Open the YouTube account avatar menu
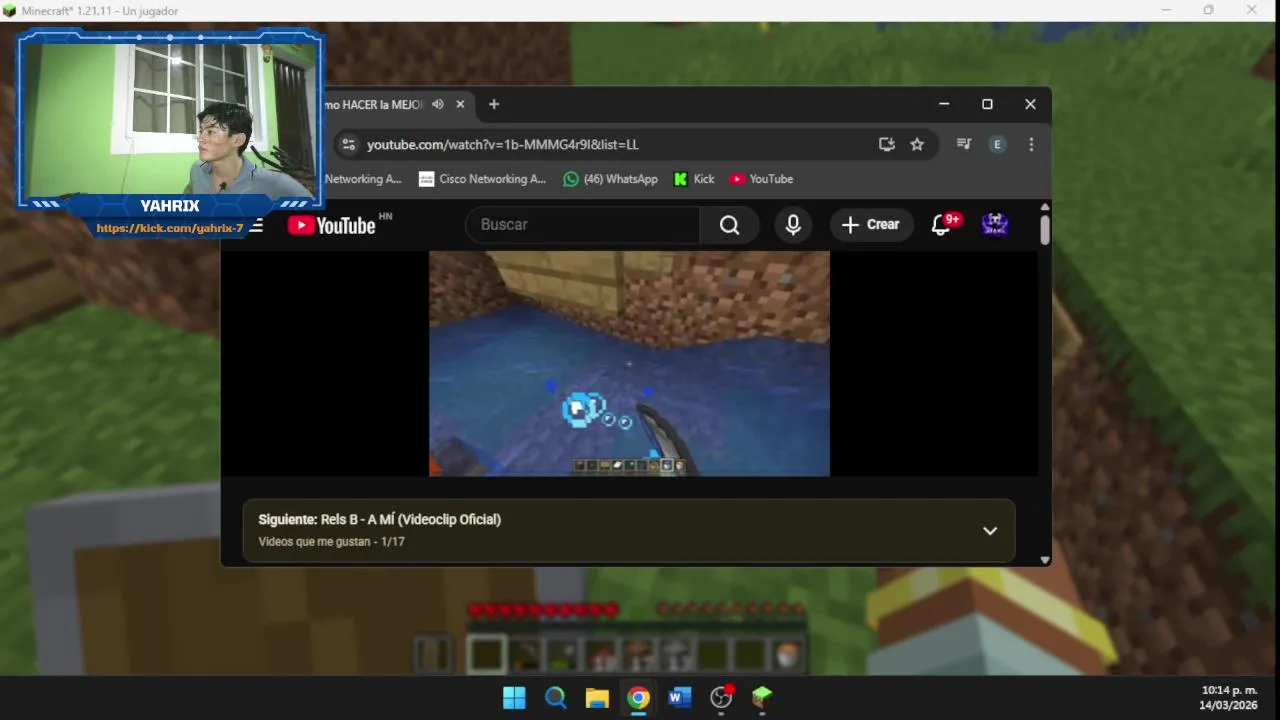The height and width of the screenshot is (720, 1280). click(995, 225)
